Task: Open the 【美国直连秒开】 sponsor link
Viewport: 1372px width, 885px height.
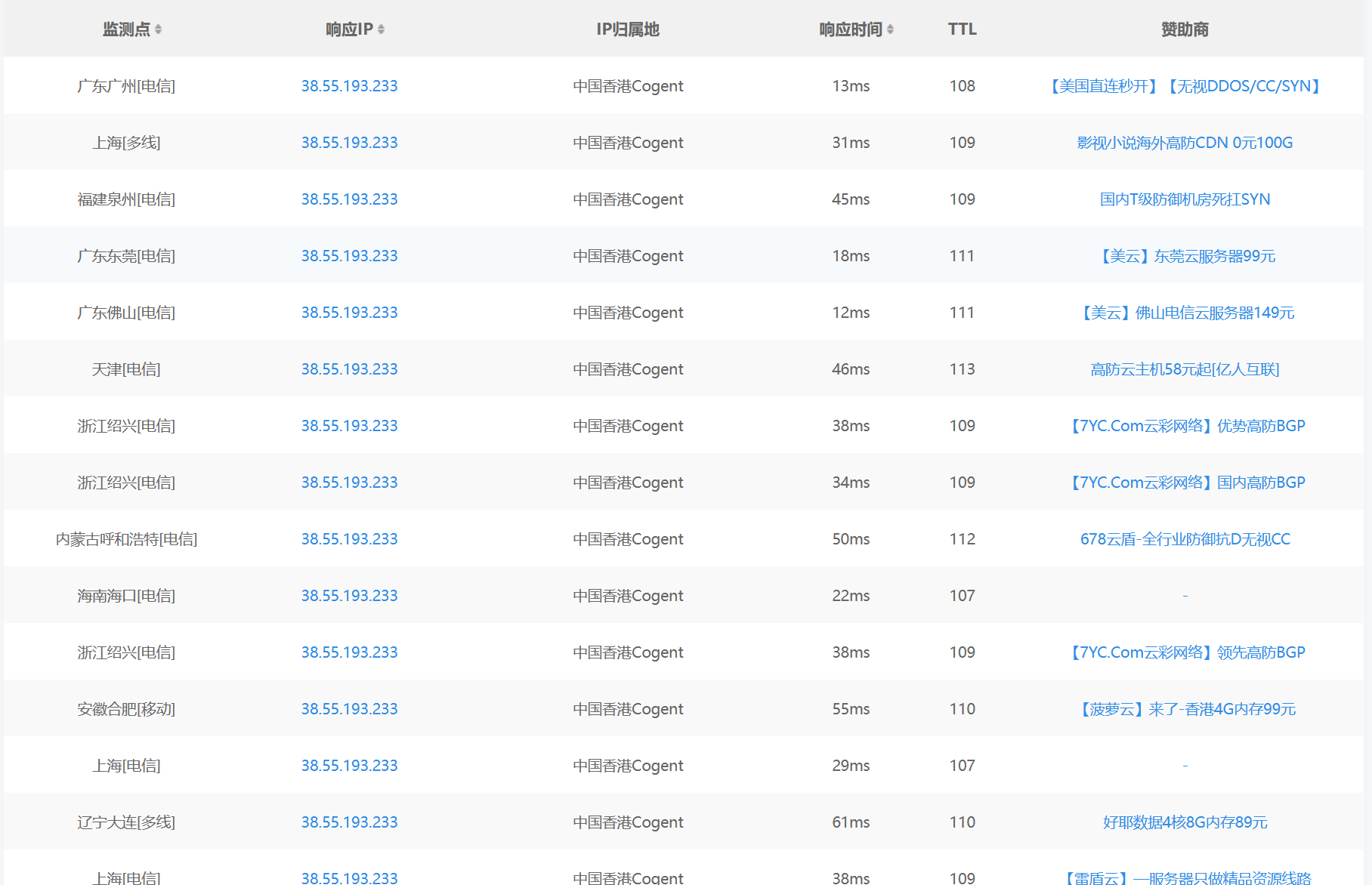Action: tap(1102, 86)
